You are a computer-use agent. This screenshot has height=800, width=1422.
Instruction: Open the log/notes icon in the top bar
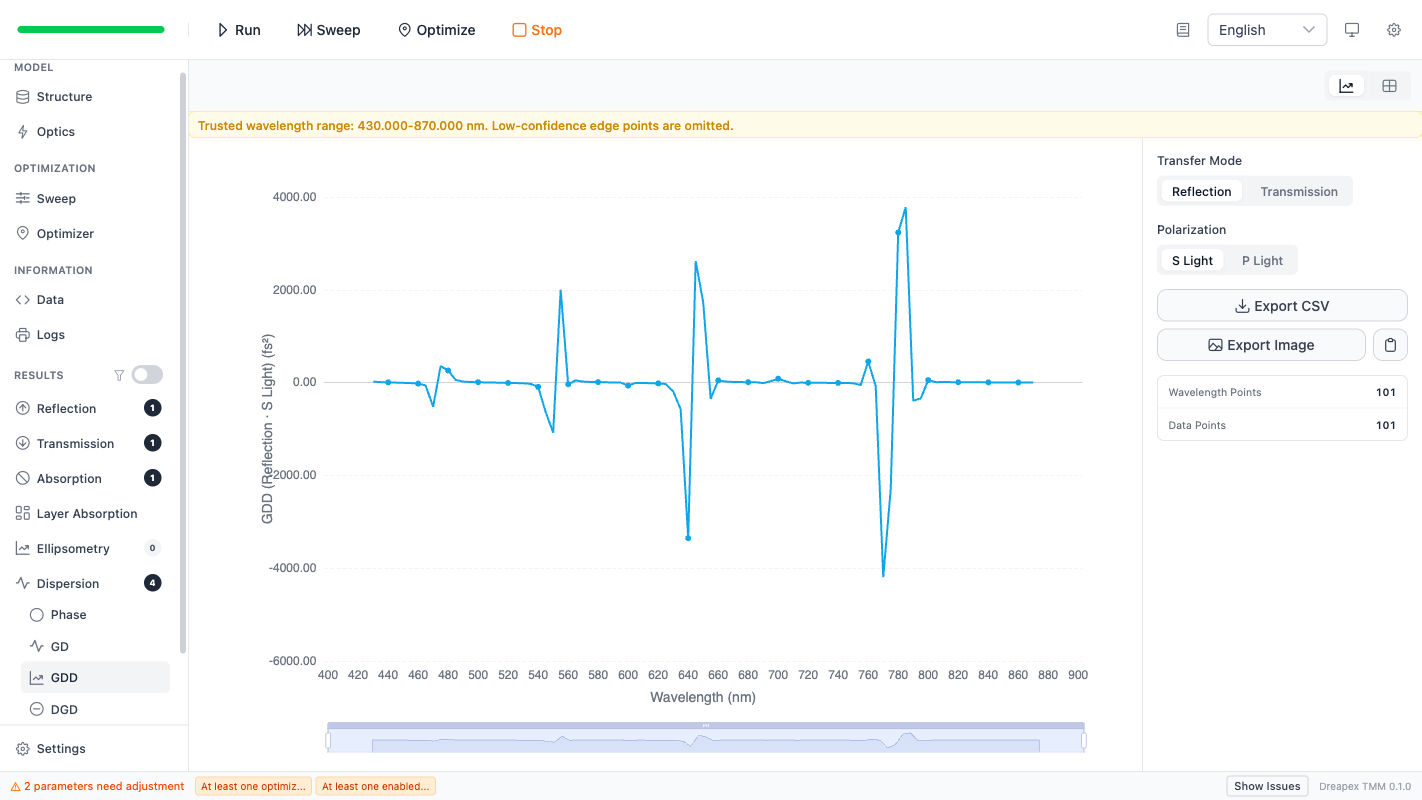[1182, 30]
